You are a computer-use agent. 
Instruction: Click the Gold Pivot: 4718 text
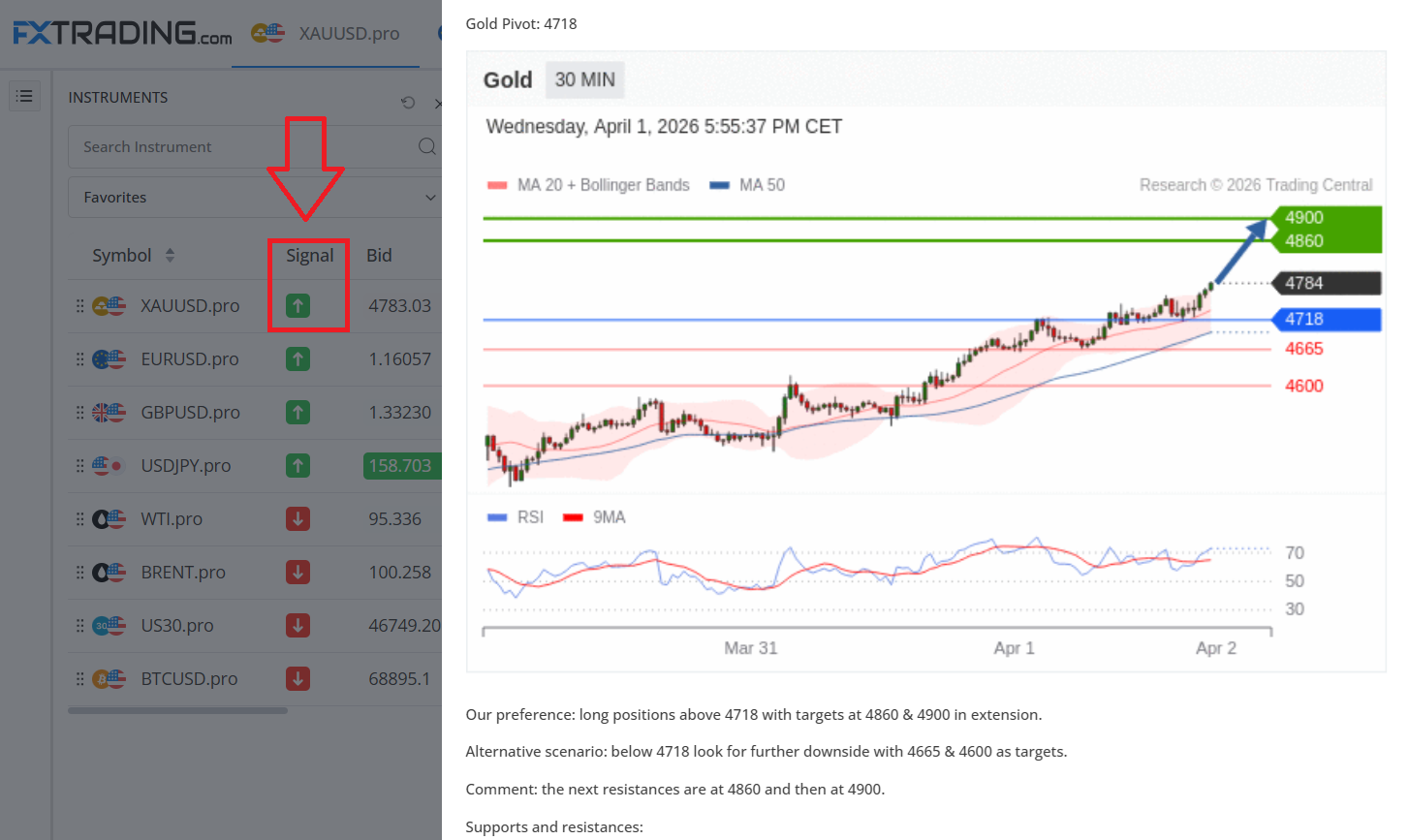pos(521,24)
